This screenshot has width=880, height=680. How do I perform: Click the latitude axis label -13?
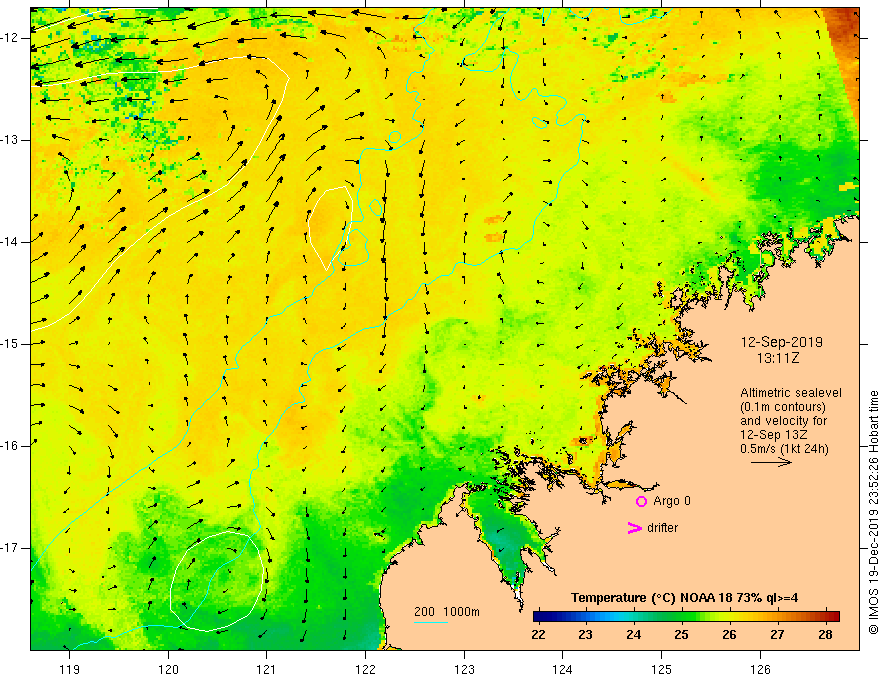coord(10,140)
